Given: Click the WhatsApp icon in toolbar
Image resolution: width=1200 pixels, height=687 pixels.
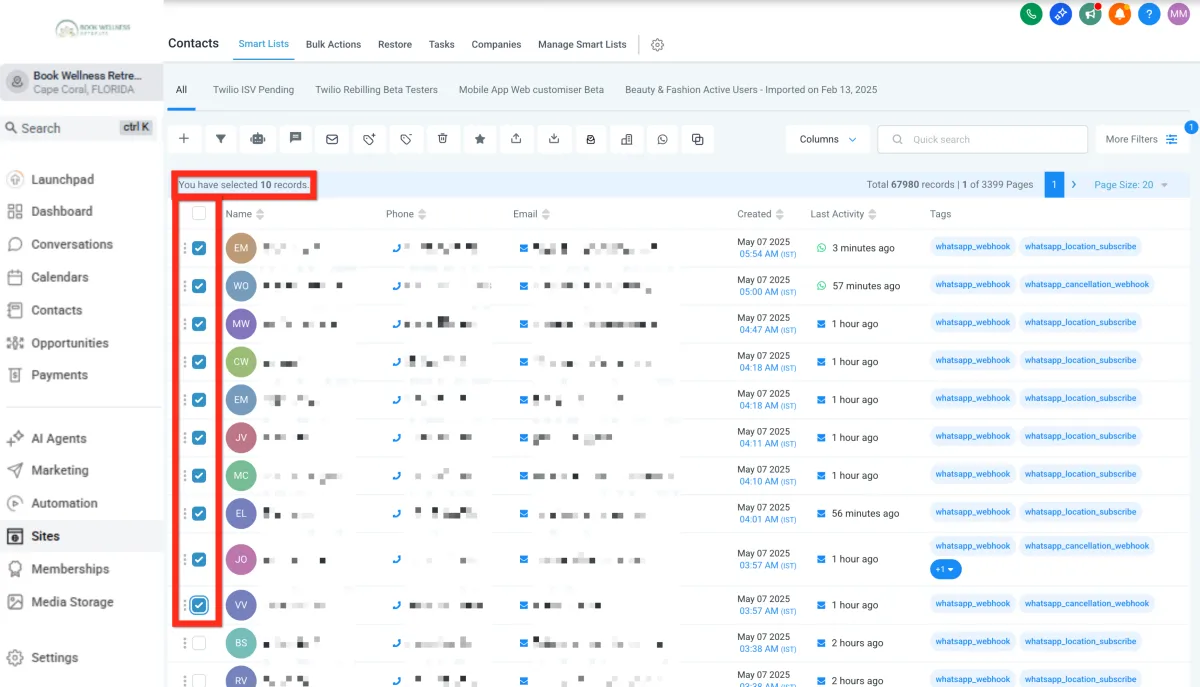Looking at the screenshot, I should 662,139.
